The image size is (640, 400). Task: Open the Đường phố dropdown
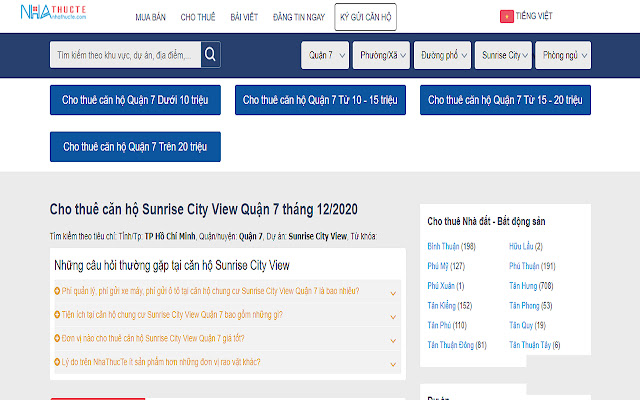pyautogui.click(x=442, y=55)
